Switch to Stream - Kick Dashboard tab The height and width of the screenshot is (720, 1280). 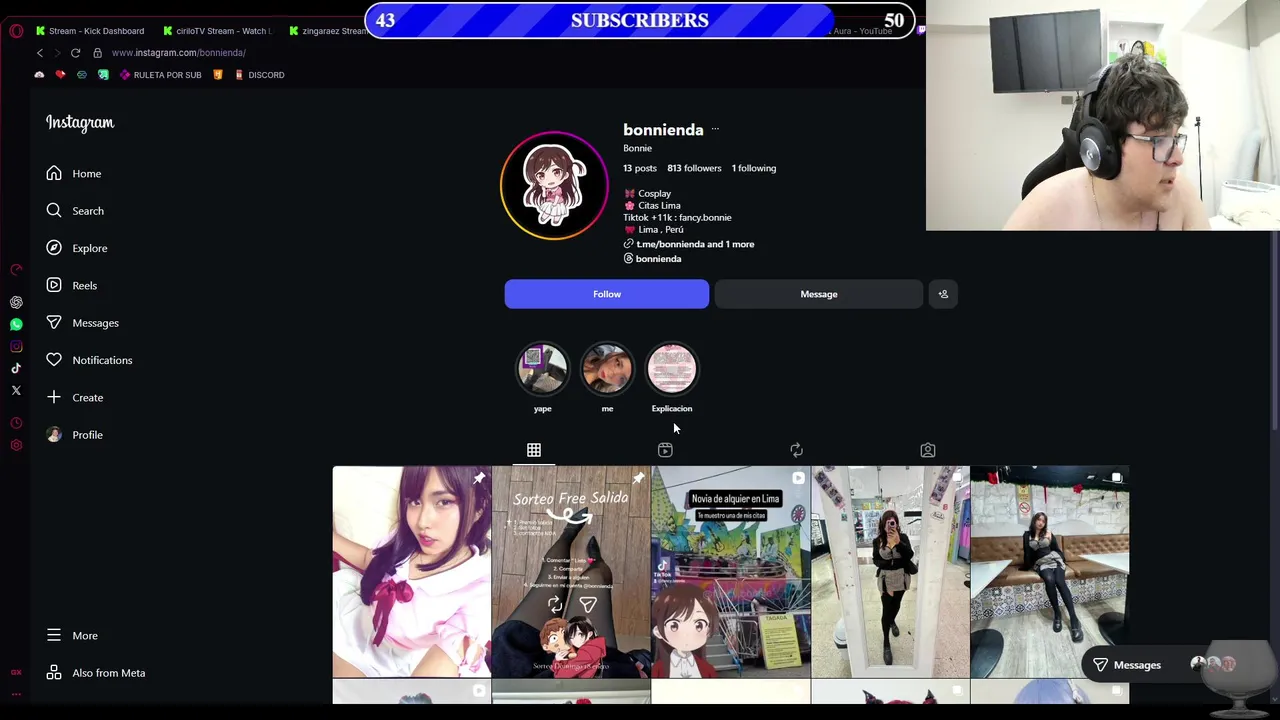[90, 31]
